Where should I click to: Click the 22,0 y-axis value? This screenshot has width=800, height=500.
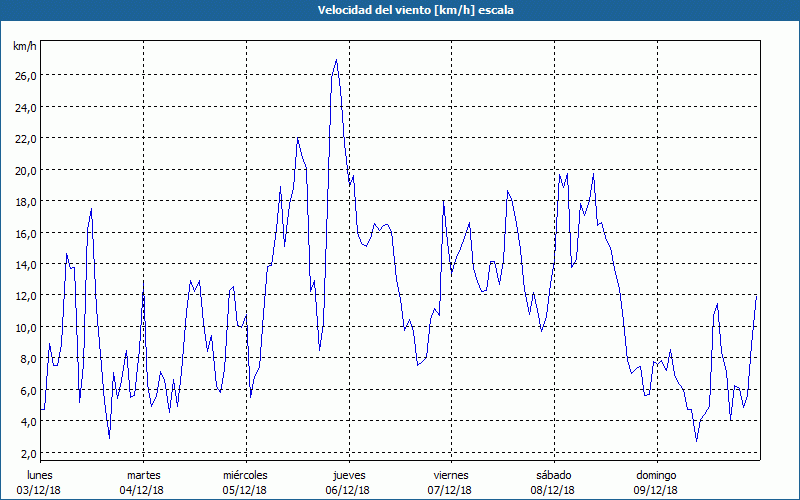[x=25, y=139]
